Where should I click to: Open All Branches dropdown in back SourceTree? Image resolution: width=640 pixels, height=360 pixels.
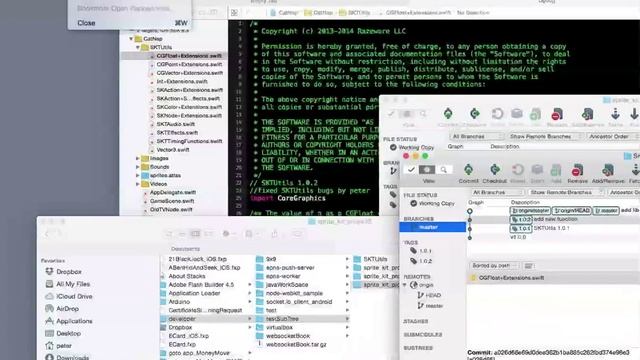[x=476, y=136]
